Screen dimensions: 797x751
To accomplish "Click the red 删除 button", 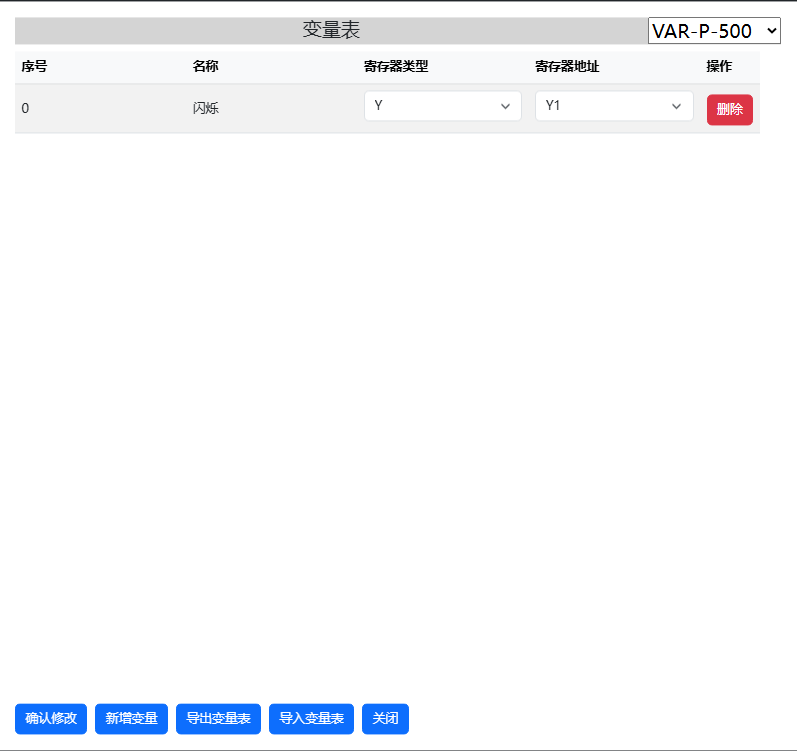I will (729, 109).
